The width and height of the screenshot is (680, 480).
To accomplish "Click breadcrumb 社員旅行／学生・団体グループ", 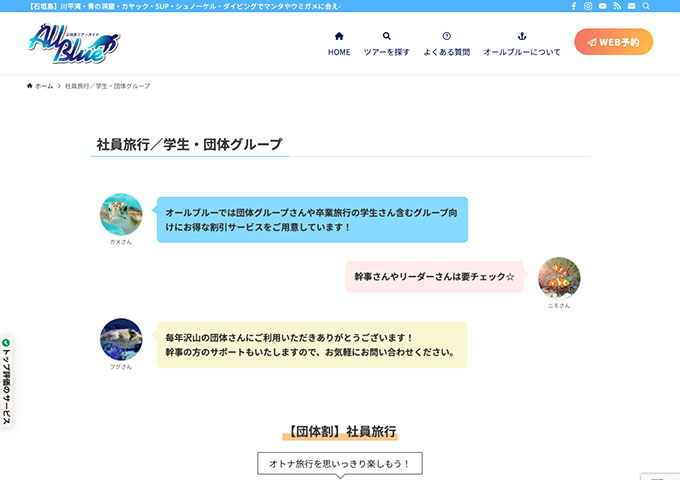I will click(x=108, y=86).
